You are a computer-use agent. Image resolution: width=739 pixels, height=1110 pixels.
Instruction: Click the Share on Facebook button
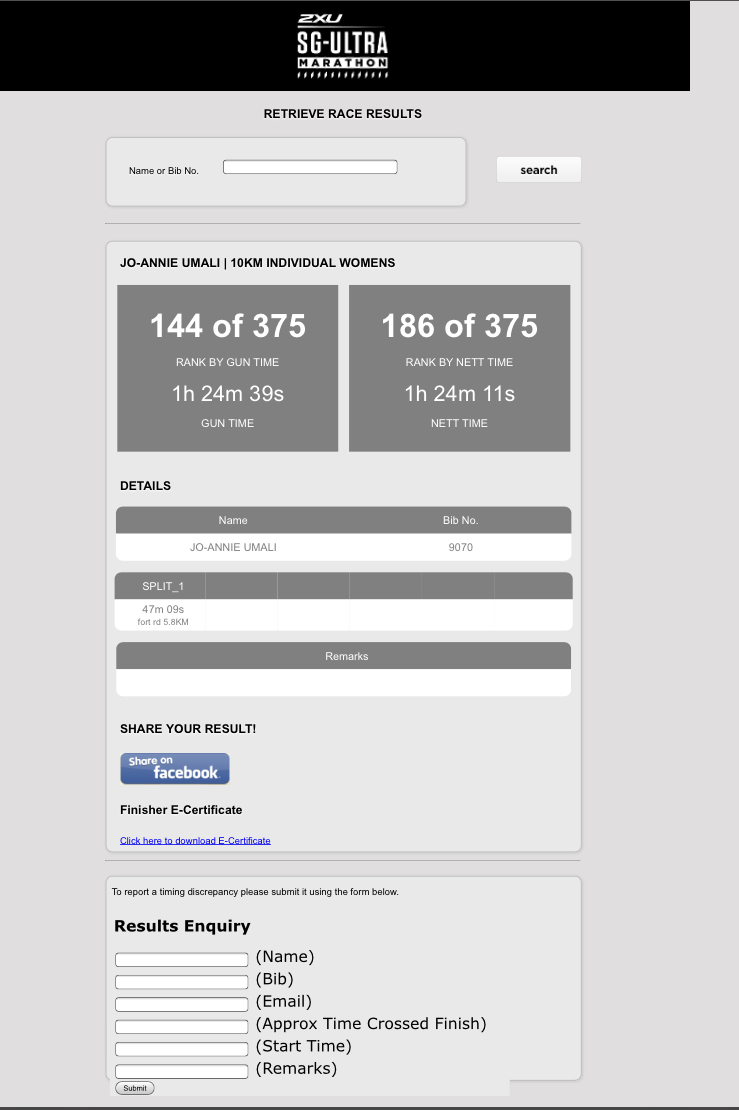175,769
